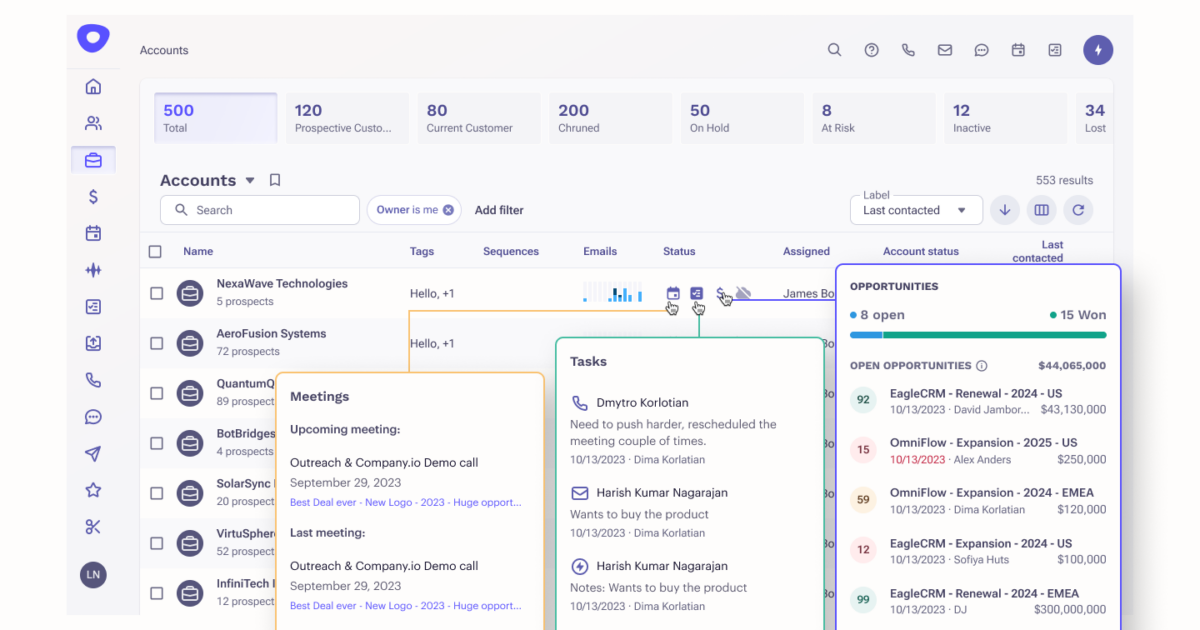The image size is (1200, 630).
Task: Open the sidebar calendar icon
Action: 93,234
